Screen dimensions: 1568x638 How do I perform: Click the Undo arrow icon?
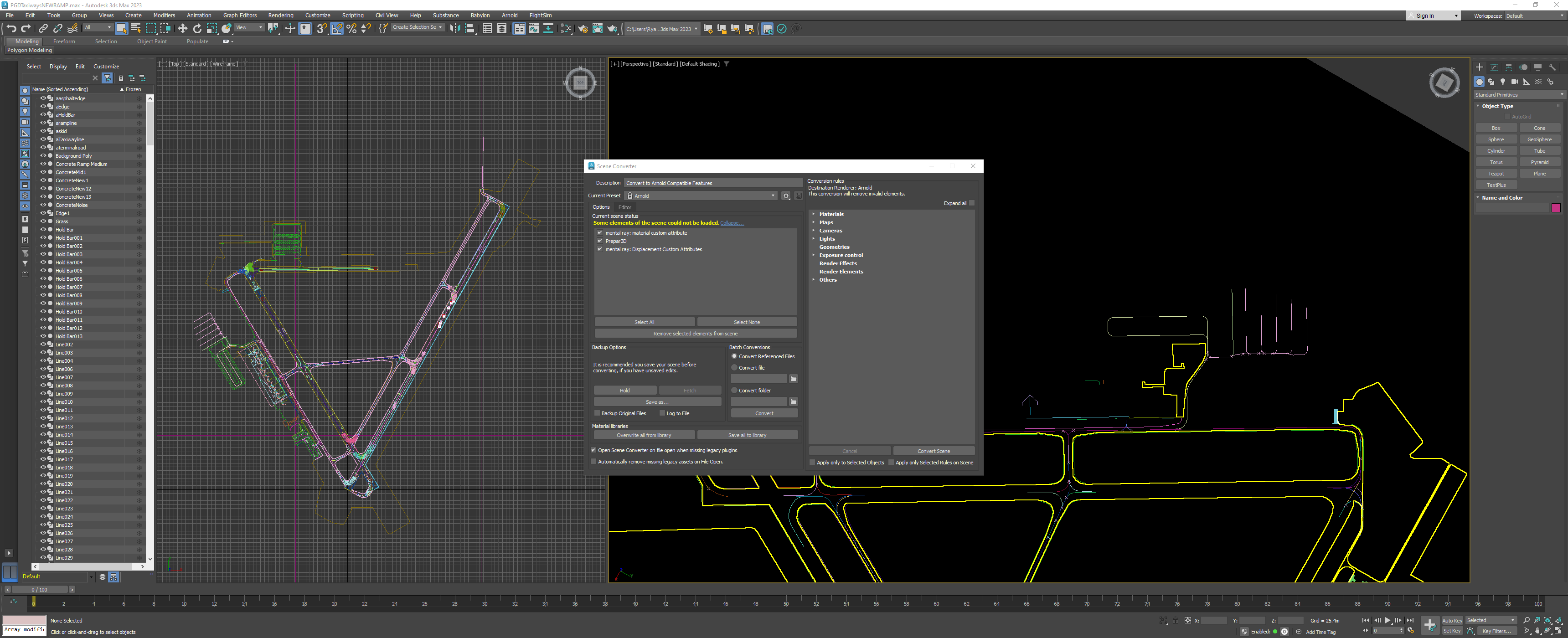[x=11, y=29]
